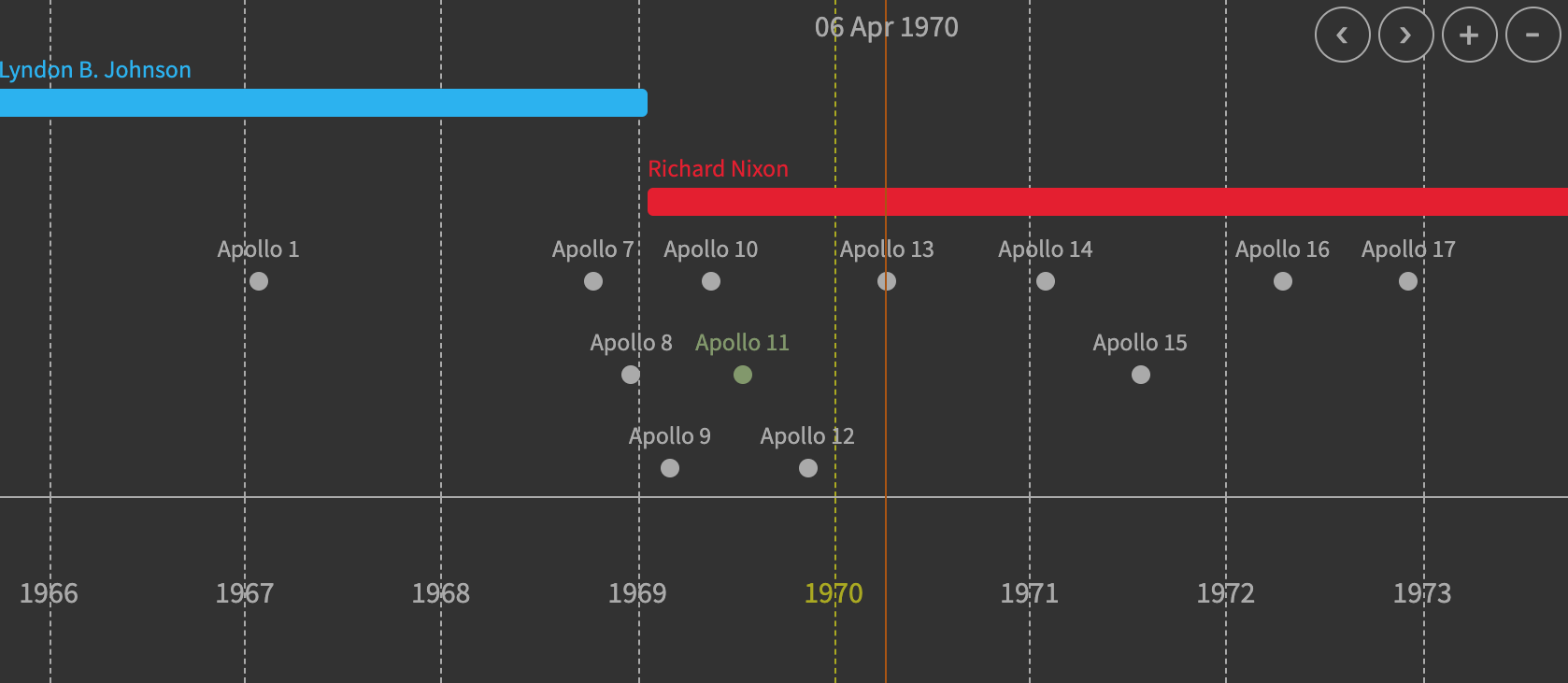Select the Apollo 7 event label

coord(593,249)
